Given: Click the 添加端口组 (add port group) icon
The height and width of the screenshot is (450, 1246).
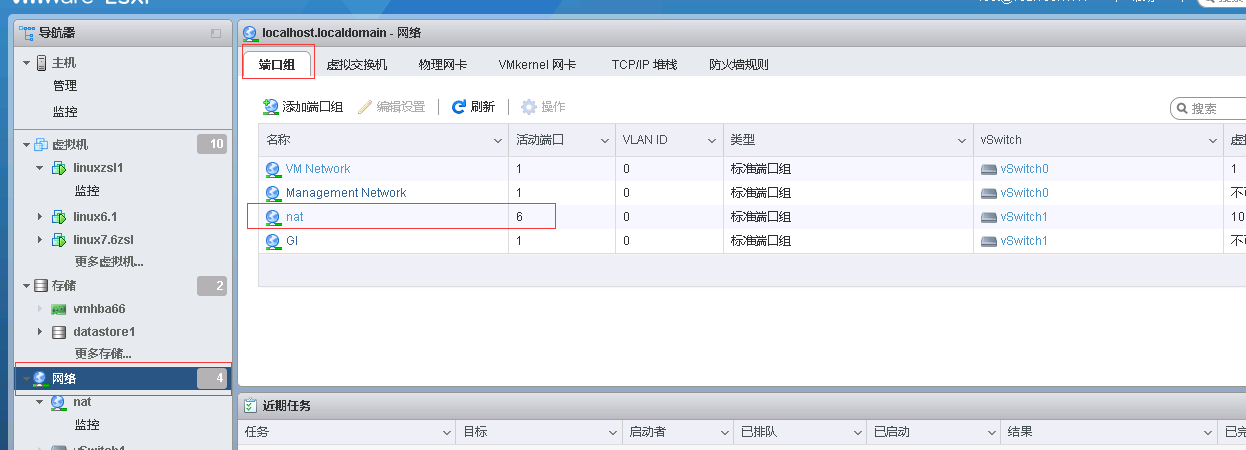Looking at the screenshot, I should pos(270,107).
